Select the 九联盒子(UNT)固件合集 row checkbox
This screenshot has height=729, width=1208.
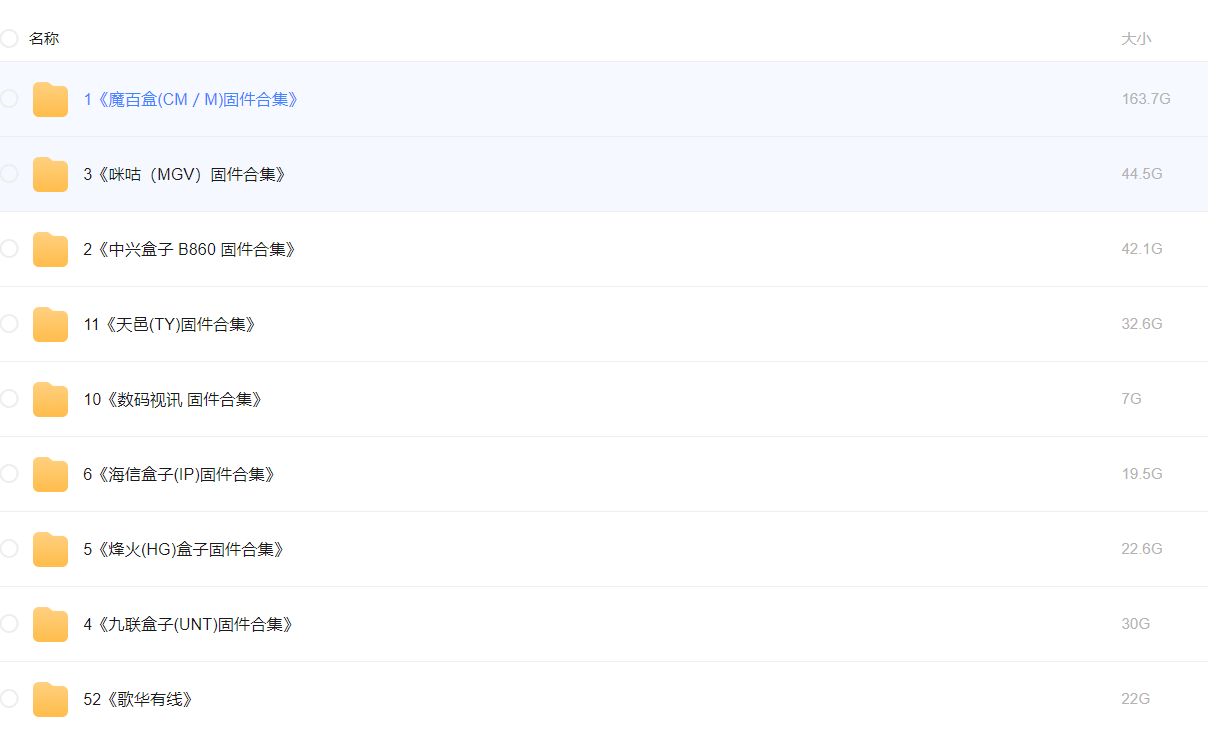tap(8, 623)
